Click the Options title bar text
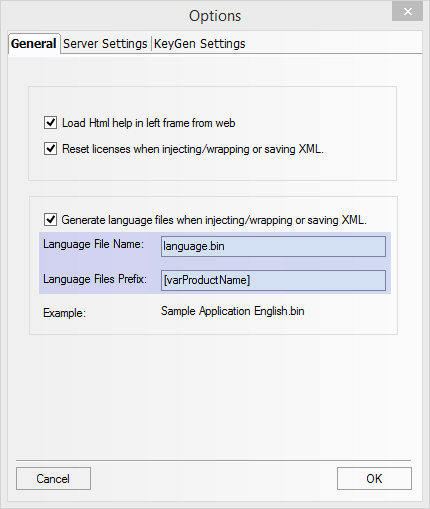This screenshot has width=430, height=509. click(x=215, y=16)
